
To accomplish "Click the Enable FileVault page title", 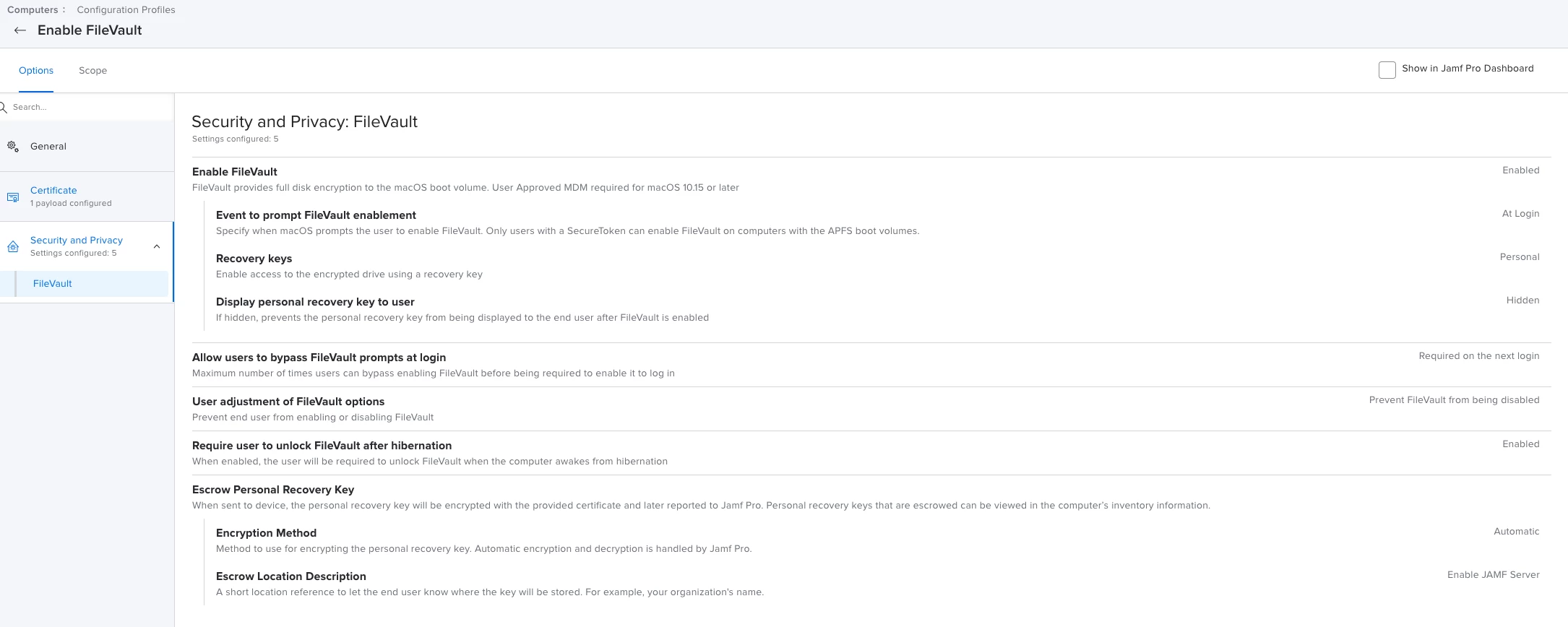I will (x=90, y=30).
